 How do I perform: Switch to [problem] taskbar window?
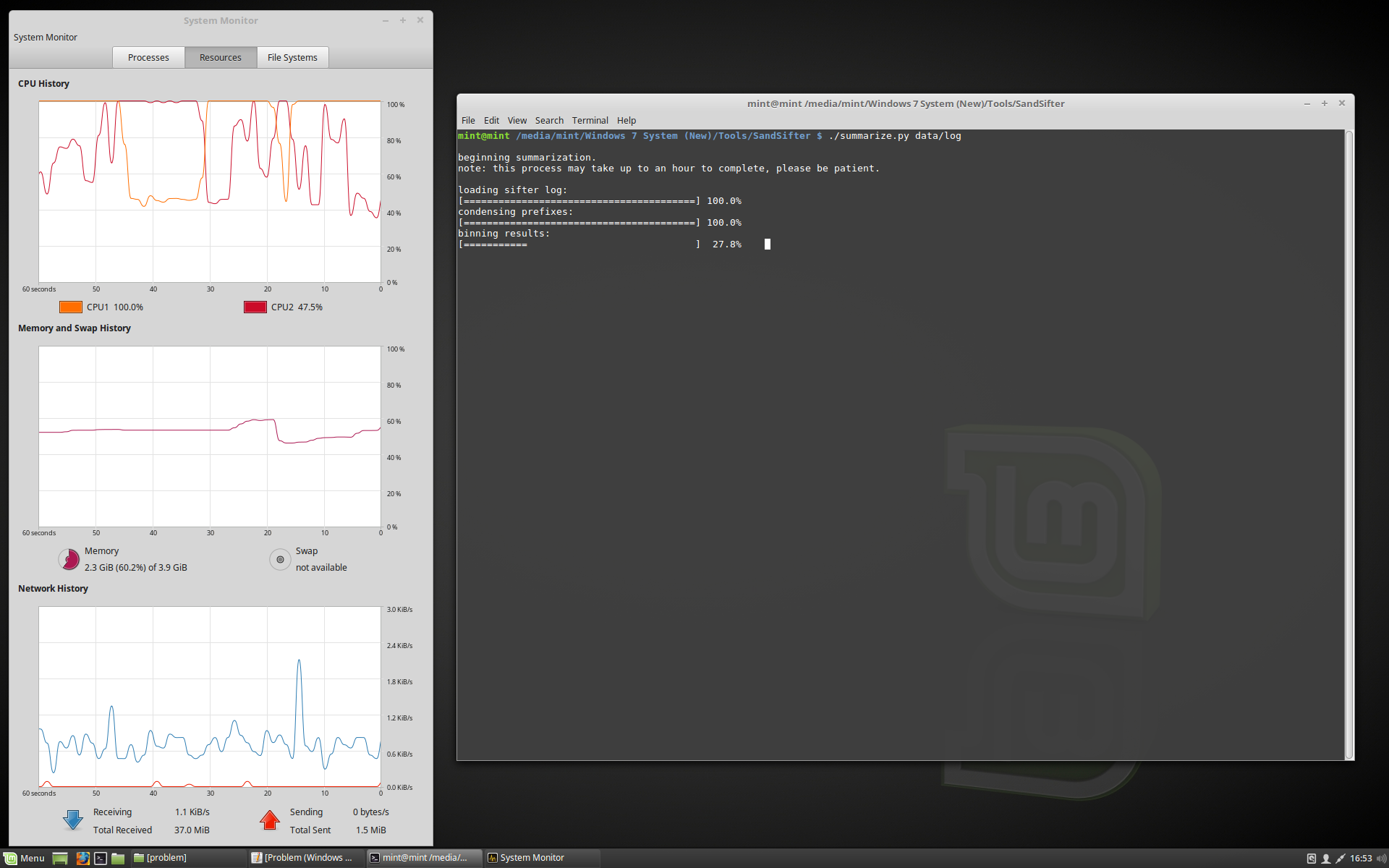(x=166, y=858)
